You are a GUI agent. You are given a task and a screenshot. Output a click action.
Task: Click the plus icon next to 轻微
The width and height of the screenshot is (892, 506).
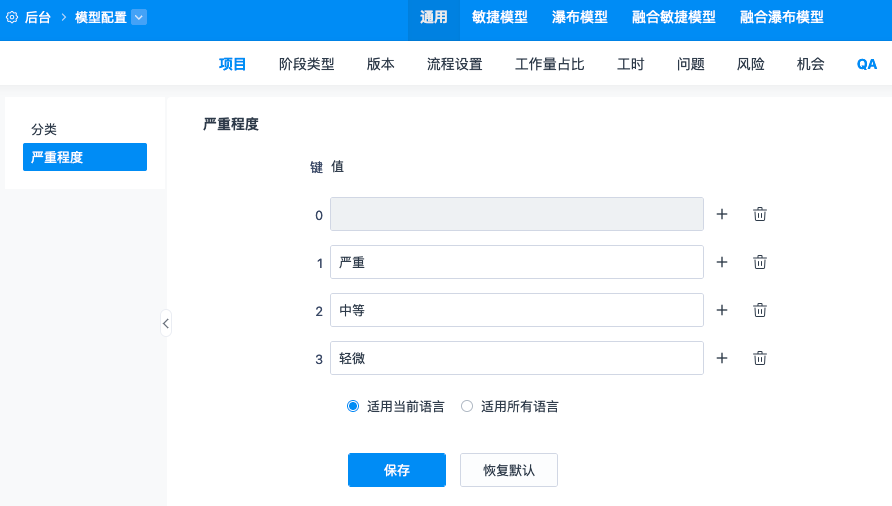click(x=722, y=358)
